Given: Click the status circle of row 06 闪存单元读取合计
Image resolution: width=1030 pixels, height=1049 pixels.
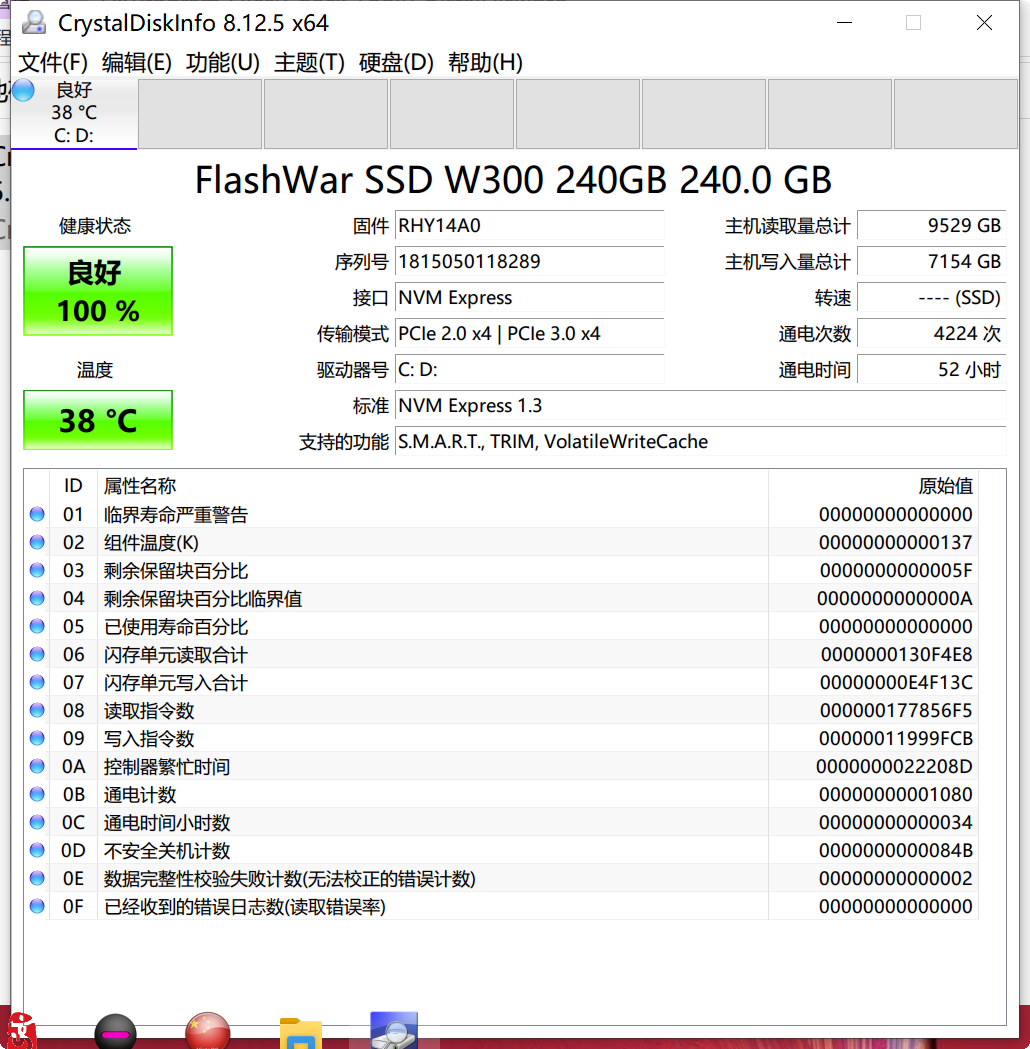Looking at the screenshot, I should tap(37, 654).
